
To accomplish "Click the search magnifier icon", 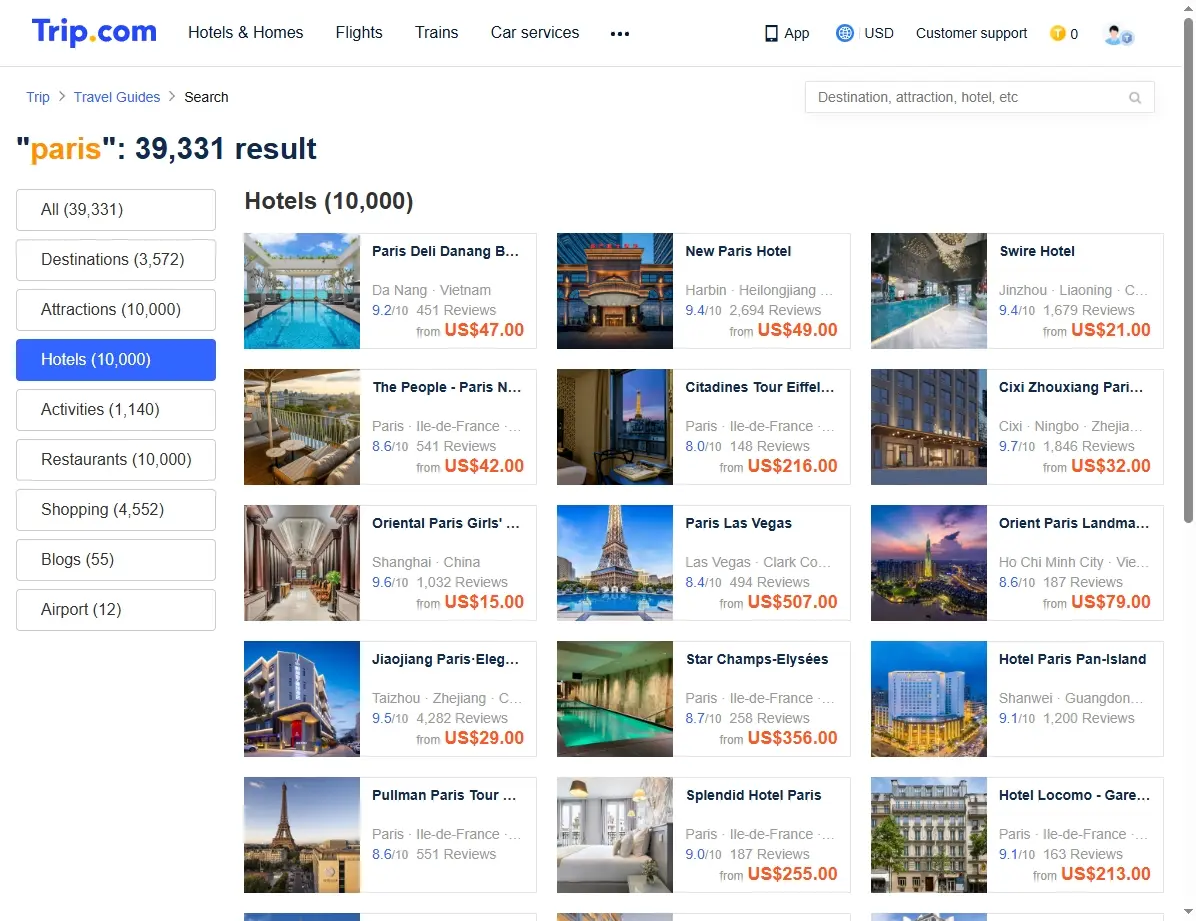I will coord(1135,98).
